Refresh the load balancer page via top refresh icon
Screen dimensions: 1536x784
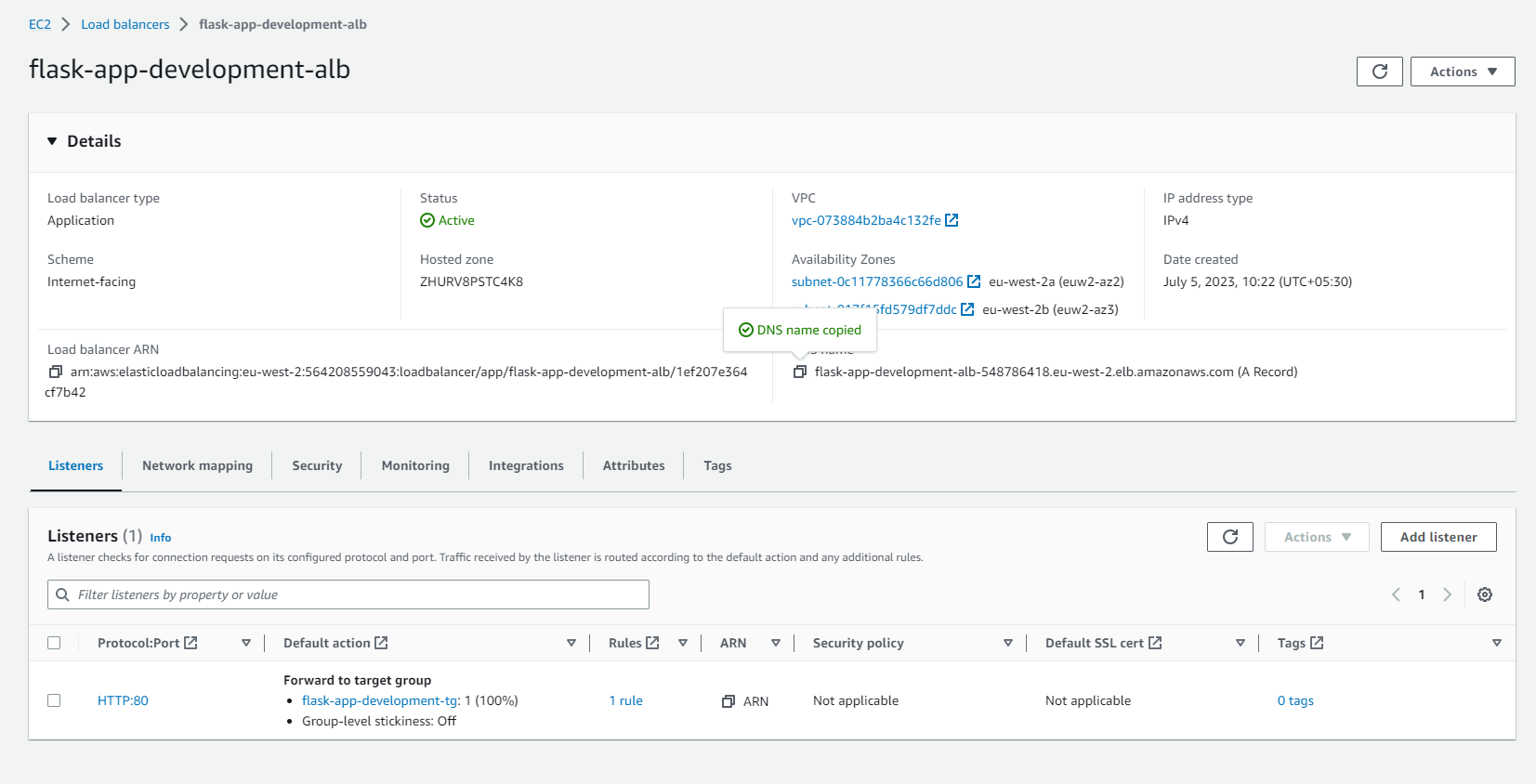1380,72
